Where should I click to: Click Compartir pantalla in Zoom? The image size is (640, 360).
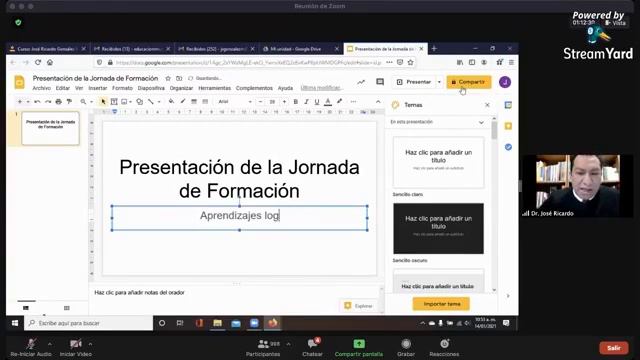click(359, 348)
